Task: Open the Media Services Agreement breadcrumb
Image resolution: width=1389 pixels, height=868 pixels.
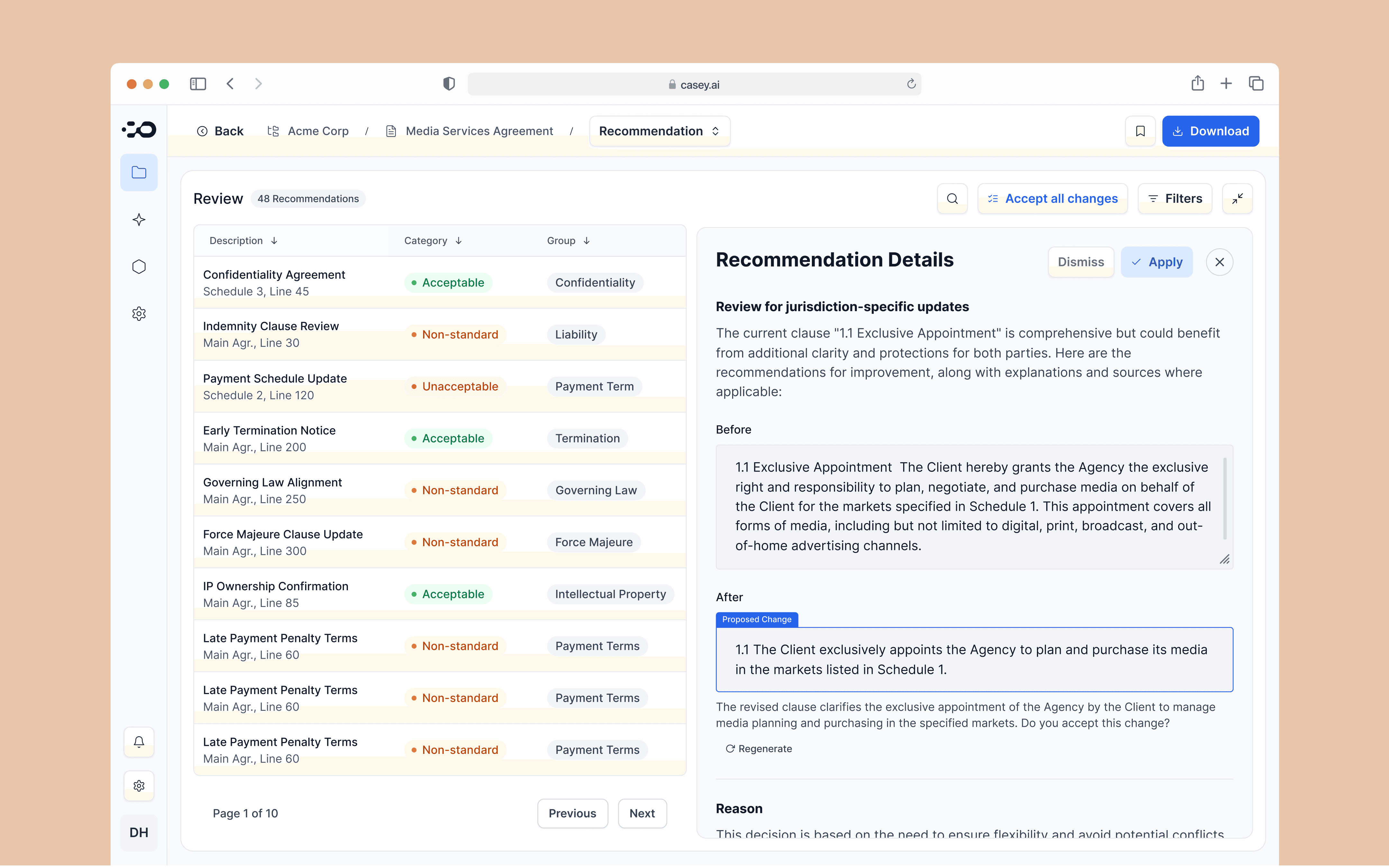Action: [479, 131]
